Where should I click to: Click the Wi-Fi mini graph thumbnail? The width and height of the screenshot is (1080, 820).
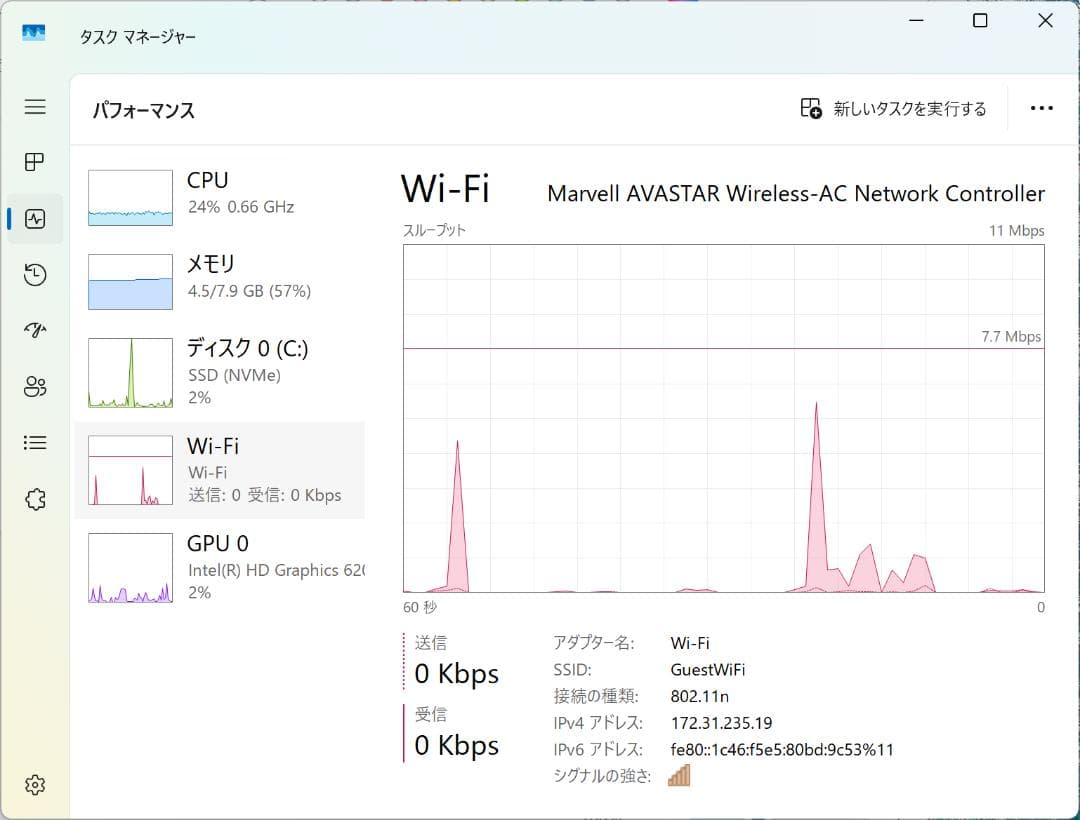point(130,470)
